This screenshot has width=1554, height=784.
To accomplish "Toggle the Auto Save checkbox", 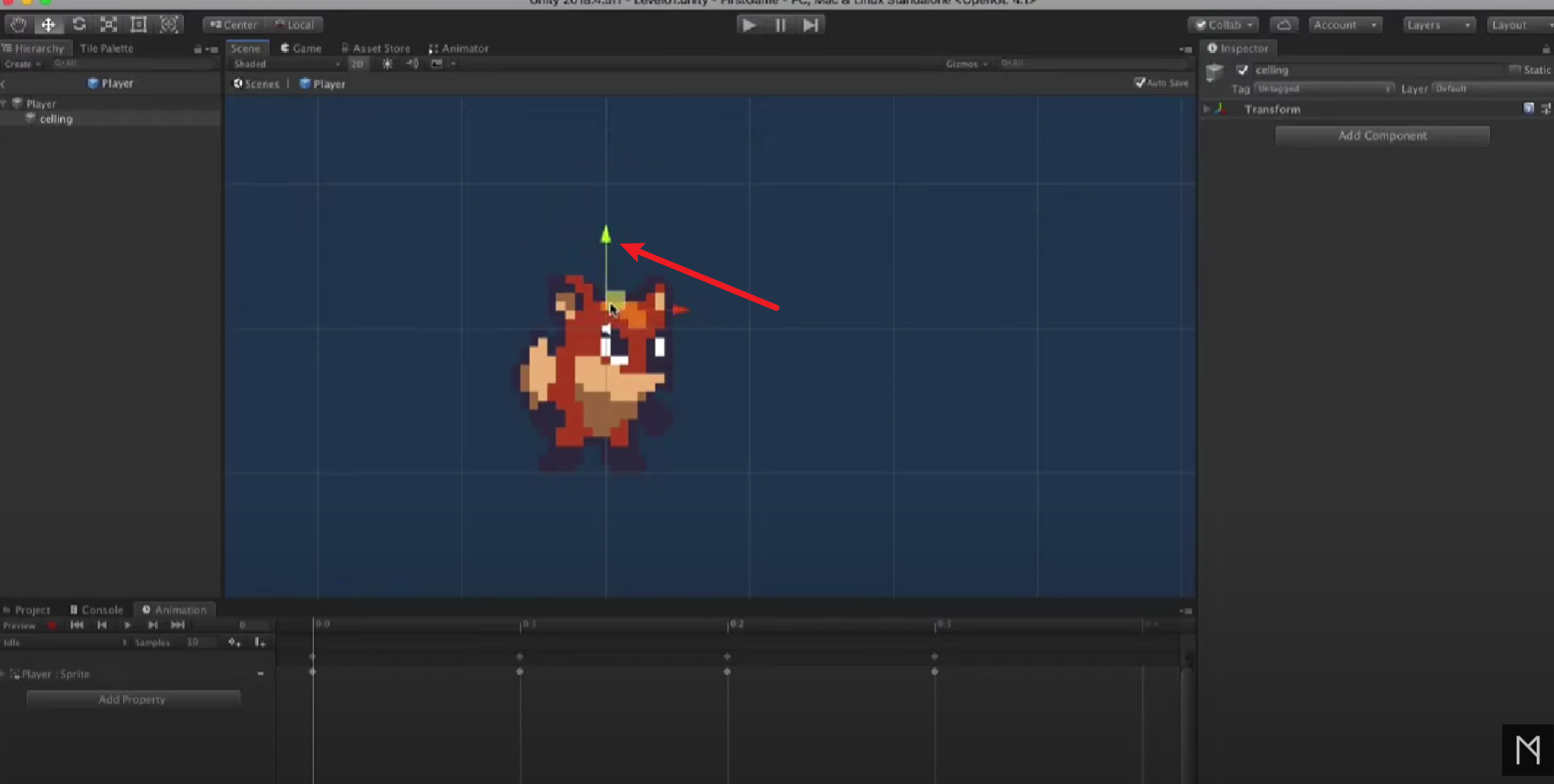I will click(x=1139, y=83).
